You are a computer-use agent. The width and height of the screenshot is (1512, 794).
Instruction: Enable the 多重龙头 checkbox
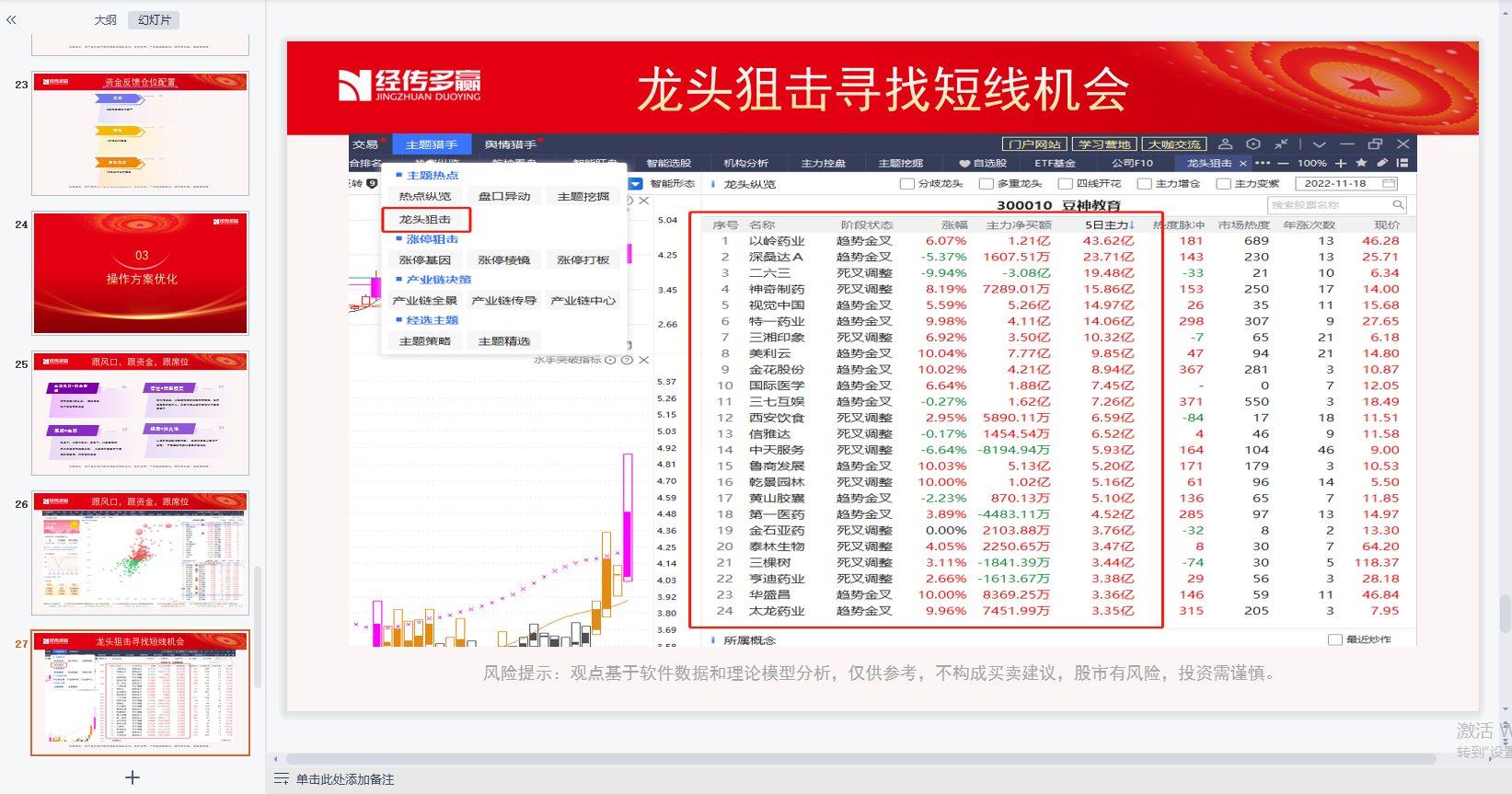[986, 184]
